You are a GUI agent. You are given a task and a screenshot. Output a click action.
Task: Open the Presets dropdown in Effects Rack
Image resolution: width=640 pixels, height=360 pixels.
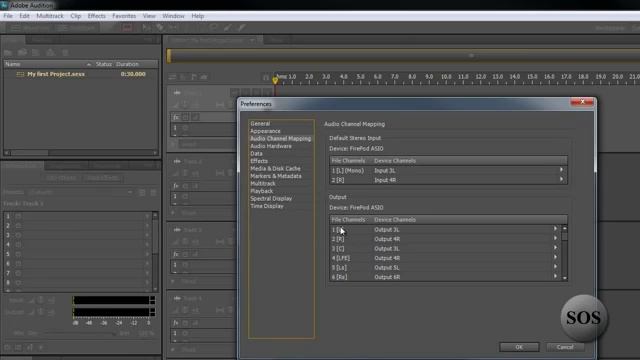pos(82,192)
